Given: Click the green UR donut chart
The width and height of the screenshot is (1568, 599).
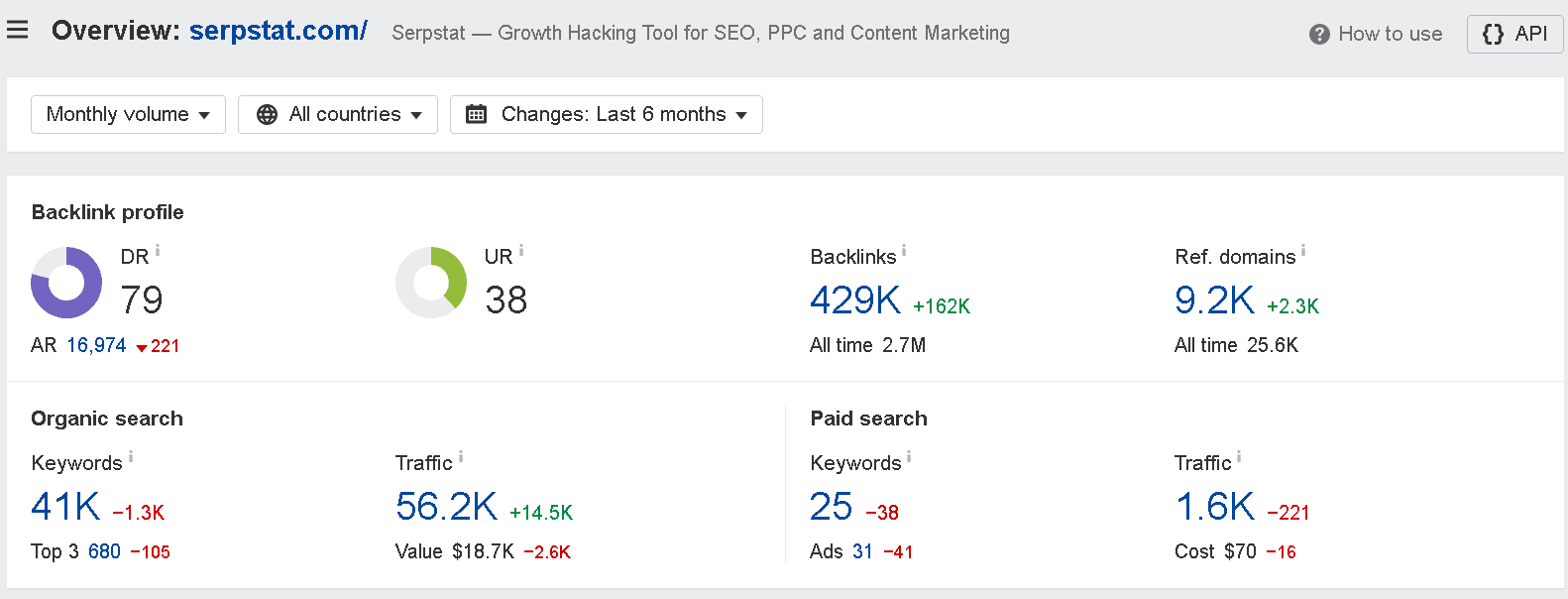Looking at the screenshot, I should [x=431, y=283].
